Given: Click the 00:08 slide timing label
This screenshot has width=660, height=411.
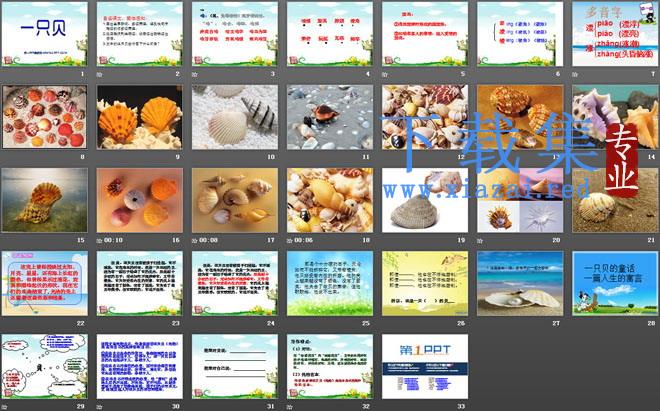Looking at the screenshot, I should pyautogui.click(x=209, y=240).
